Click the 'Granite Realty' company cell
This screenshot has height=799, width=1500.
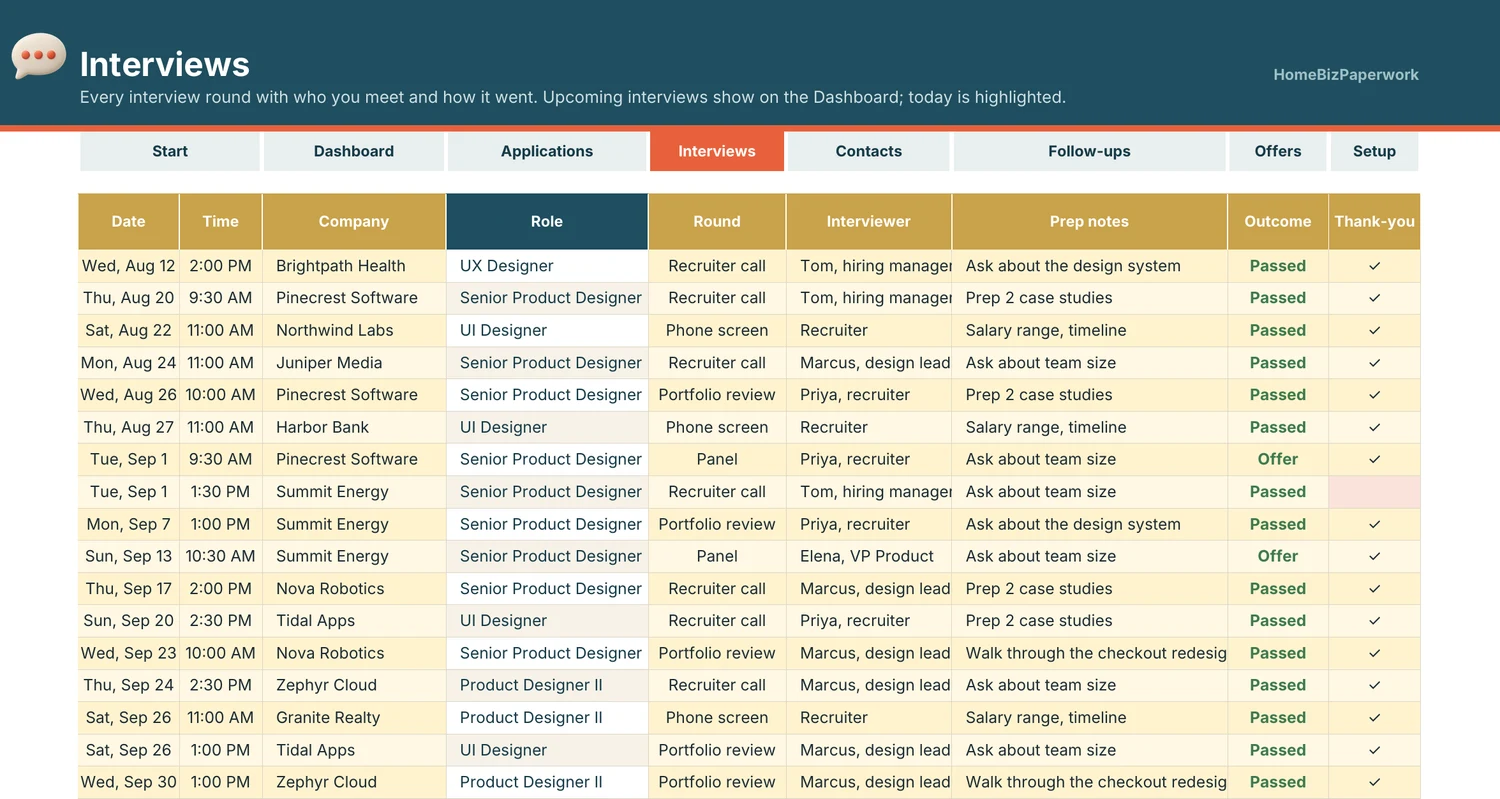tap(354, 718)
